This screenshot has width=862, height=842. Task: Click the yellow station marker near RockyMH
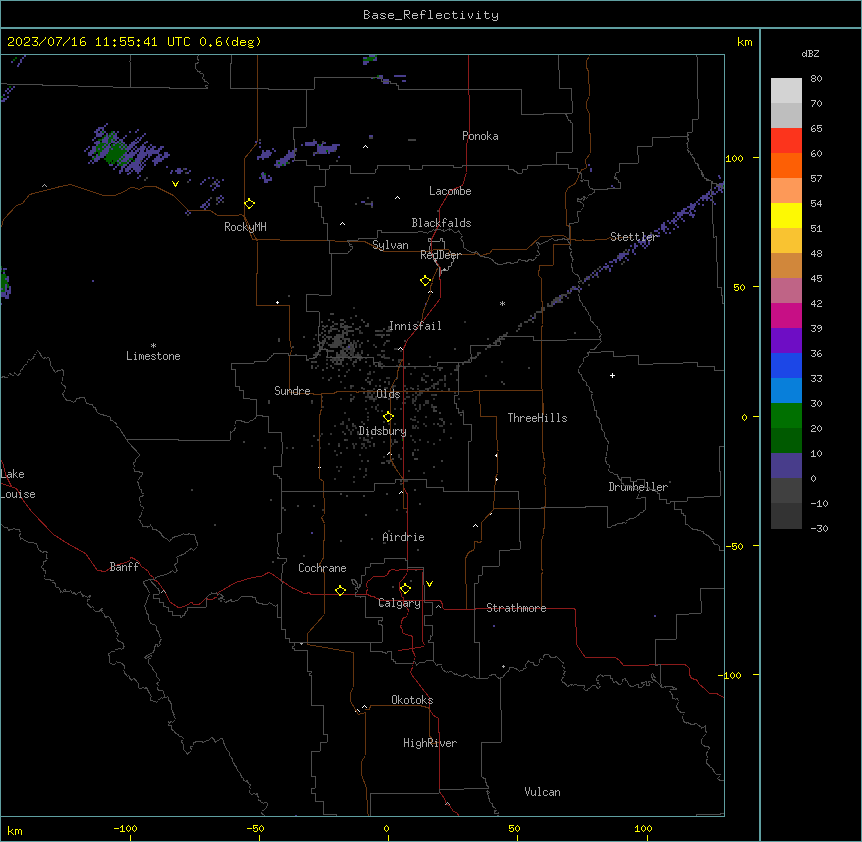click(x=250, y=204)
